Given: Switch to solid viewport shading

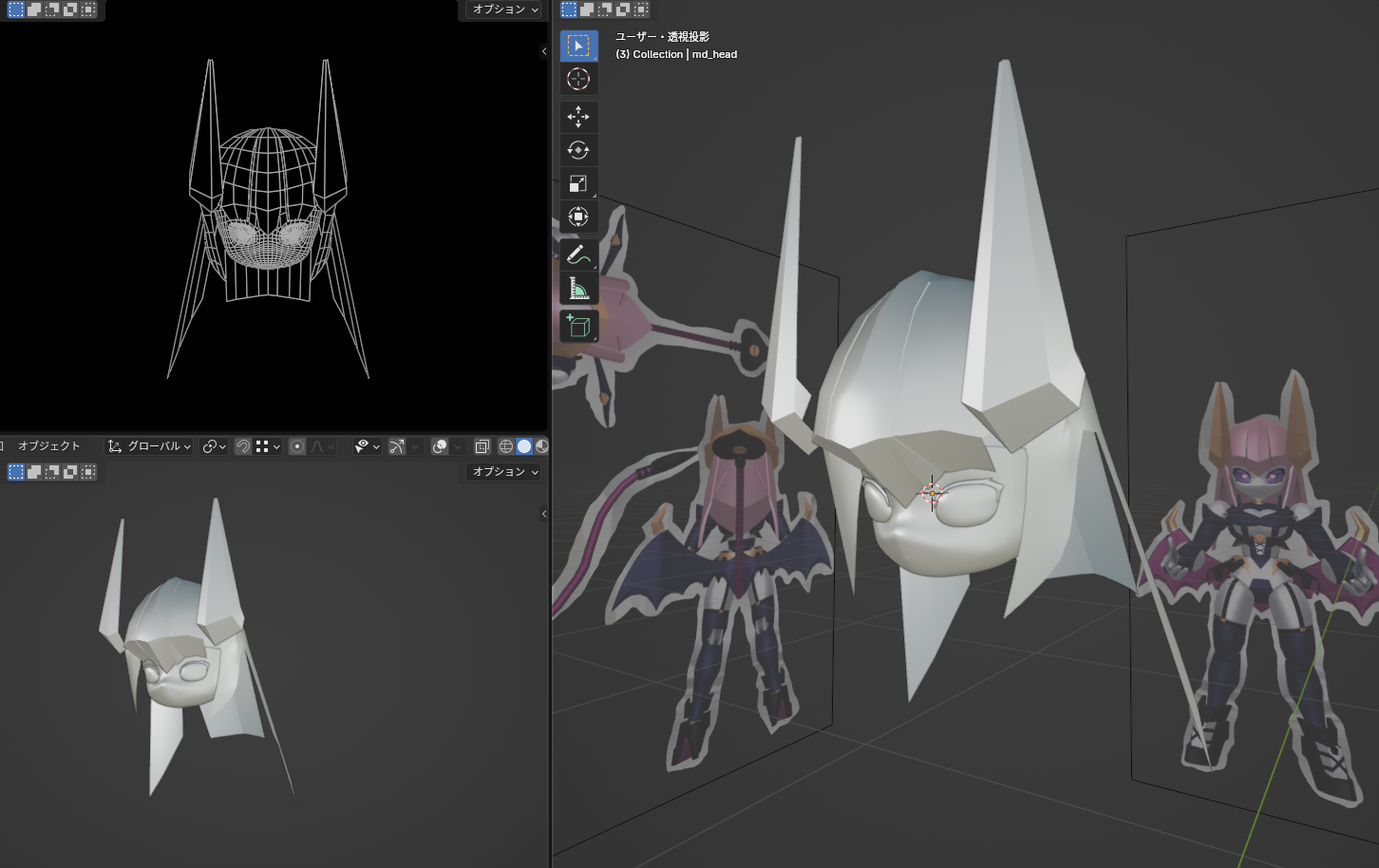Looking at the screenshot, I should point(524,446).
